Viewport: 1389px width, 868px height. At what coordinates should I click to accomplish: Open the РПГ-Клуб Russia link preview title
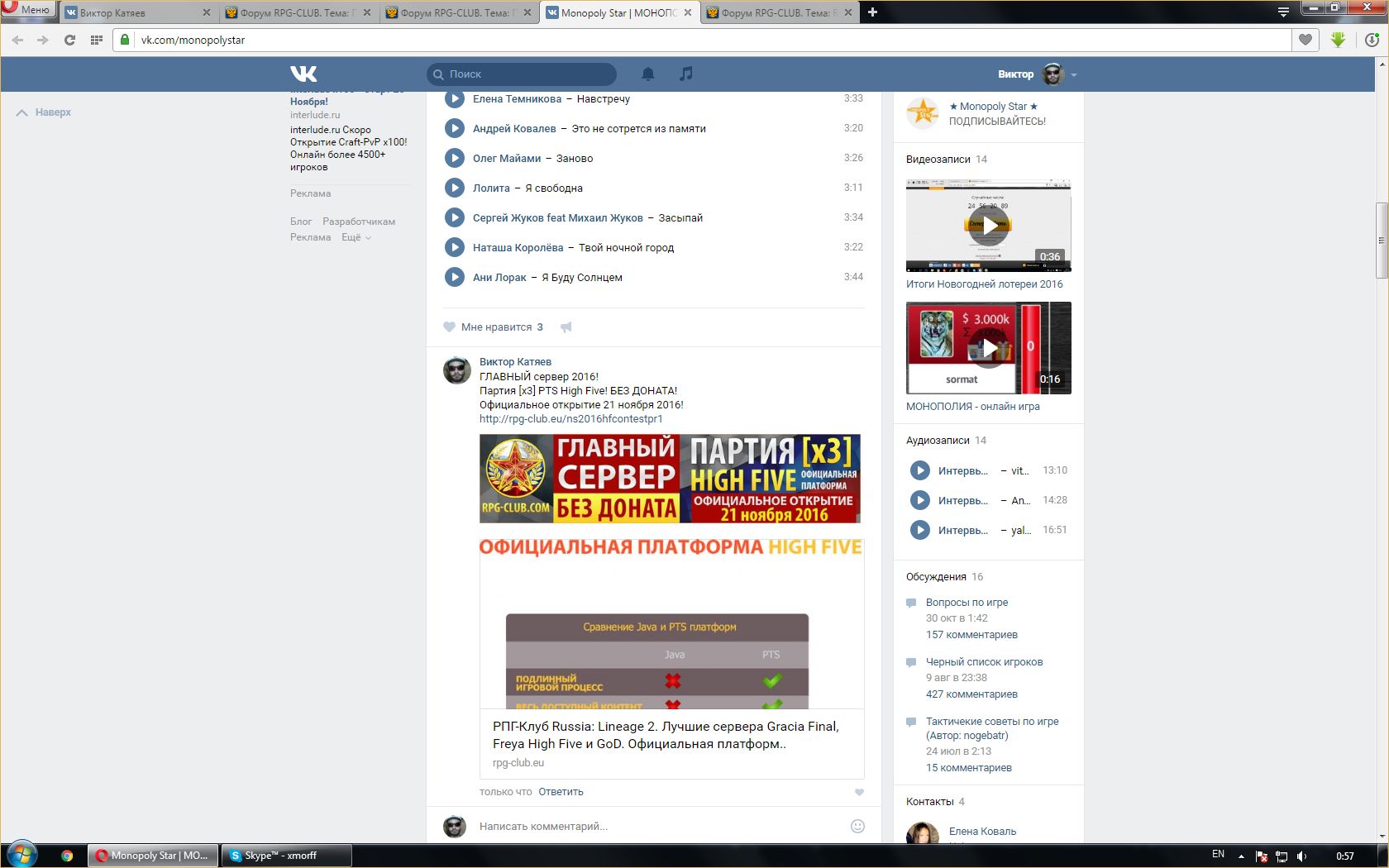666,735
